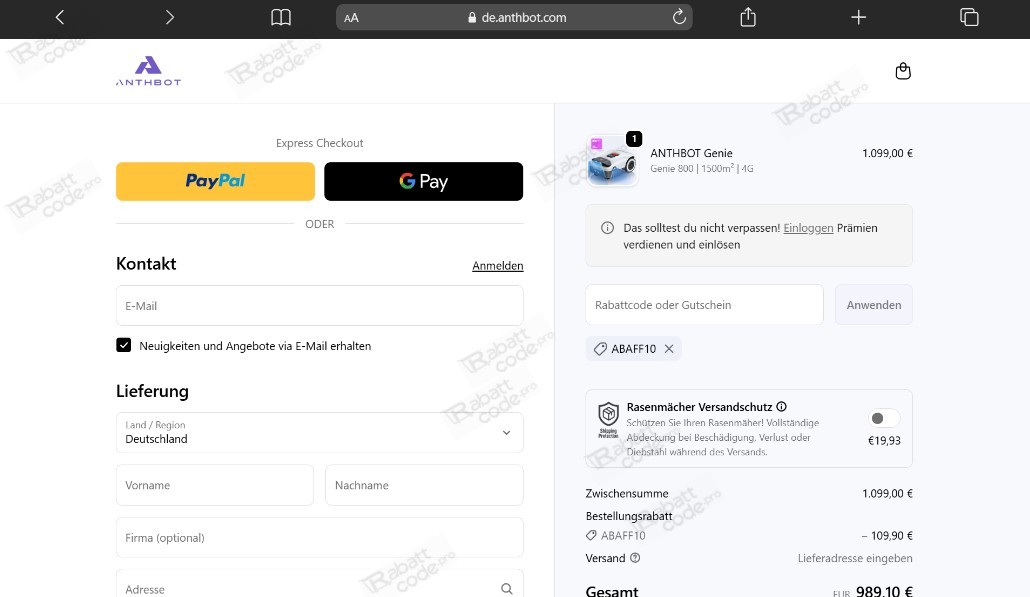Open the shopping bag cart icon
The image size is (1030, 597).
pos(903,71)
